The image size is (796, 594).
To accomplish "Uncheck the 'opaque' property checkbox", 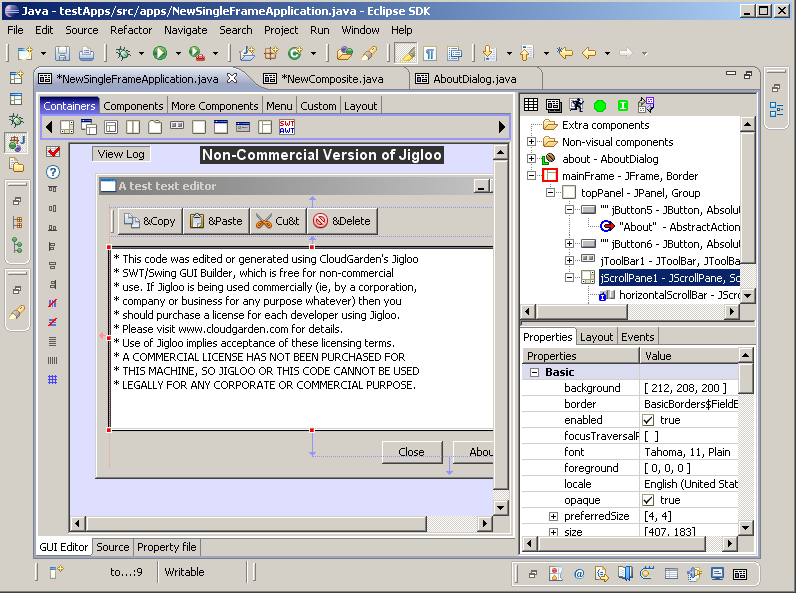I will click(648, 500).
